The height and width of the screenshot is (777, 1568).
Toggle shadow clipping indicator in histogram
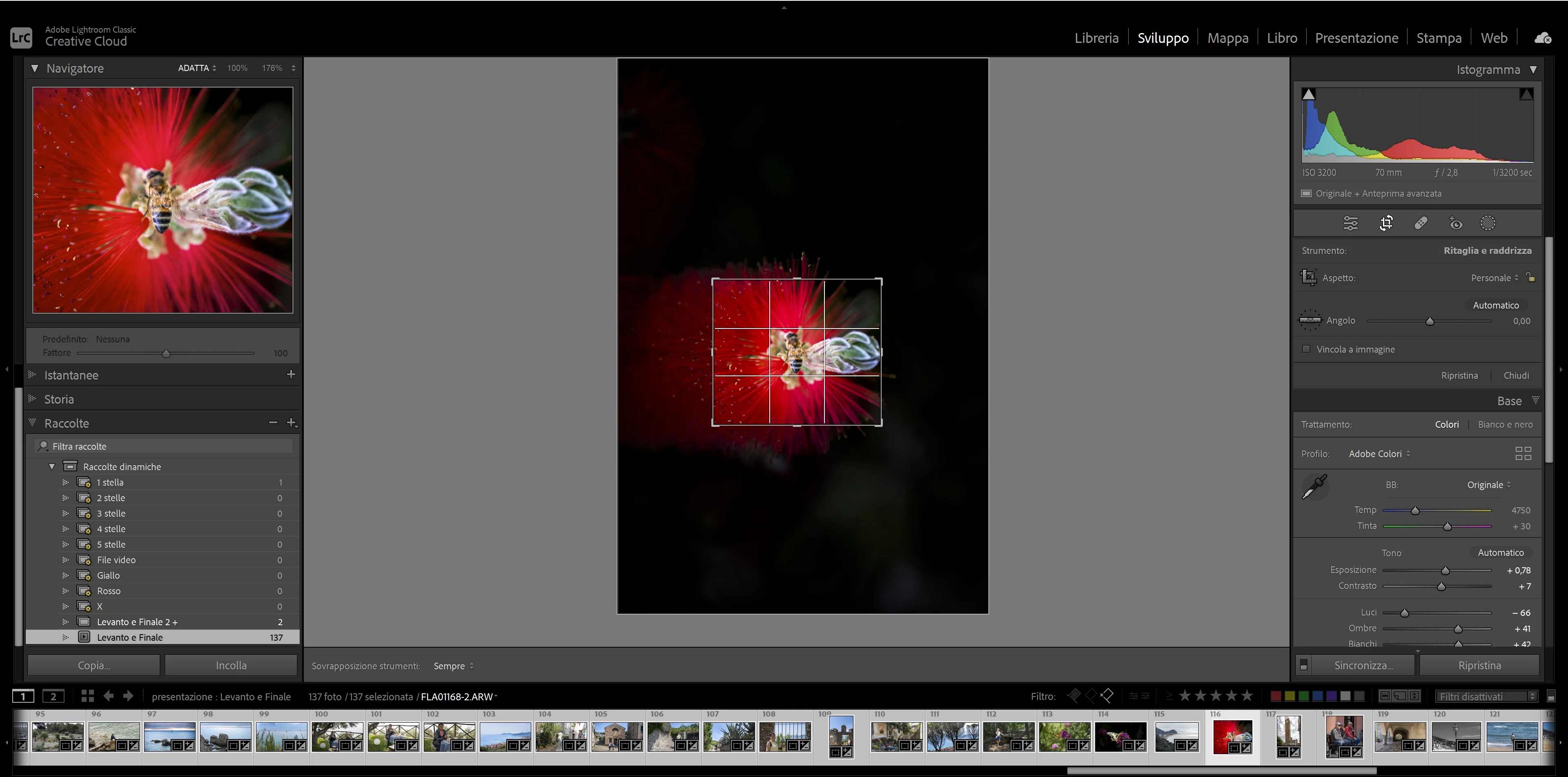point(1309,94)
